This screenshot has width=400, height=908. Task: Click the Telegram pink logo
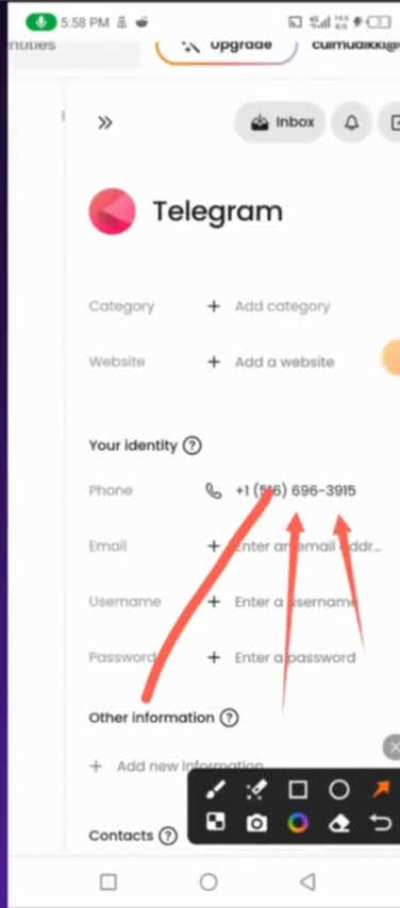click(112, 211)
